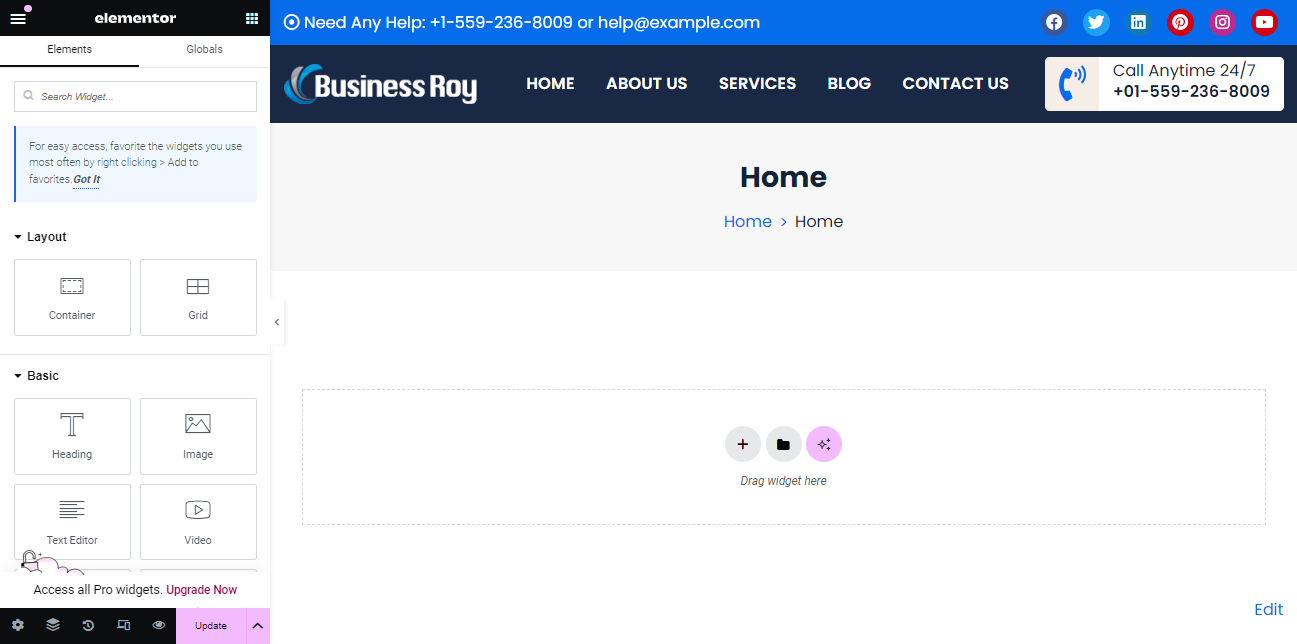Collapse the Layout widget category

[x=40, y=237]
